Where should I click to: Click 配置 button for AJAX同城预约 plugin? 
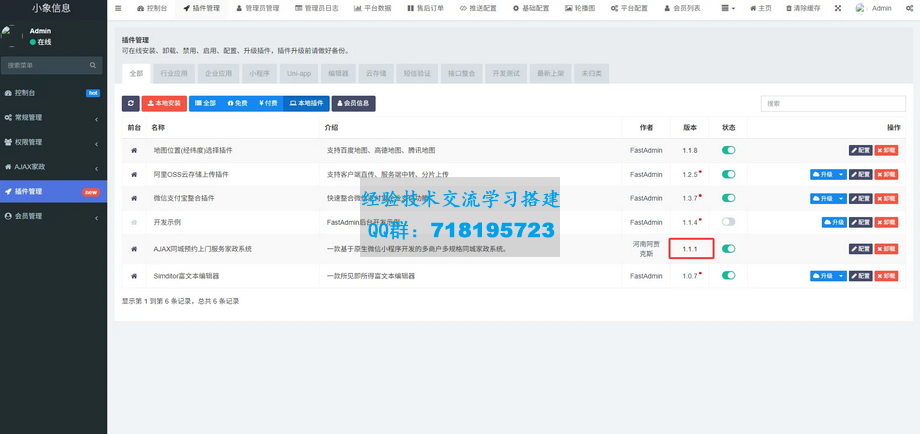pos(861,249)
